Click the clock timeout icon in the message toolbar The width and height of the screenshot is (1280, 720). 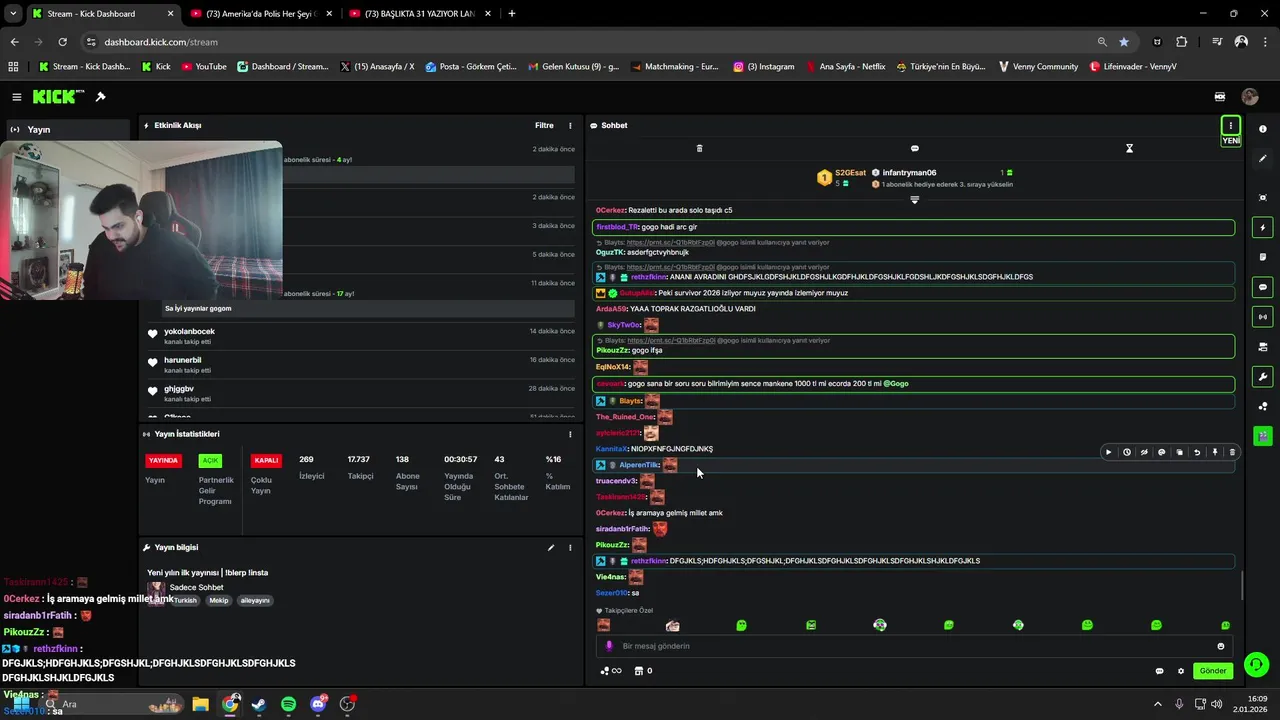(x=1126, y=452)
